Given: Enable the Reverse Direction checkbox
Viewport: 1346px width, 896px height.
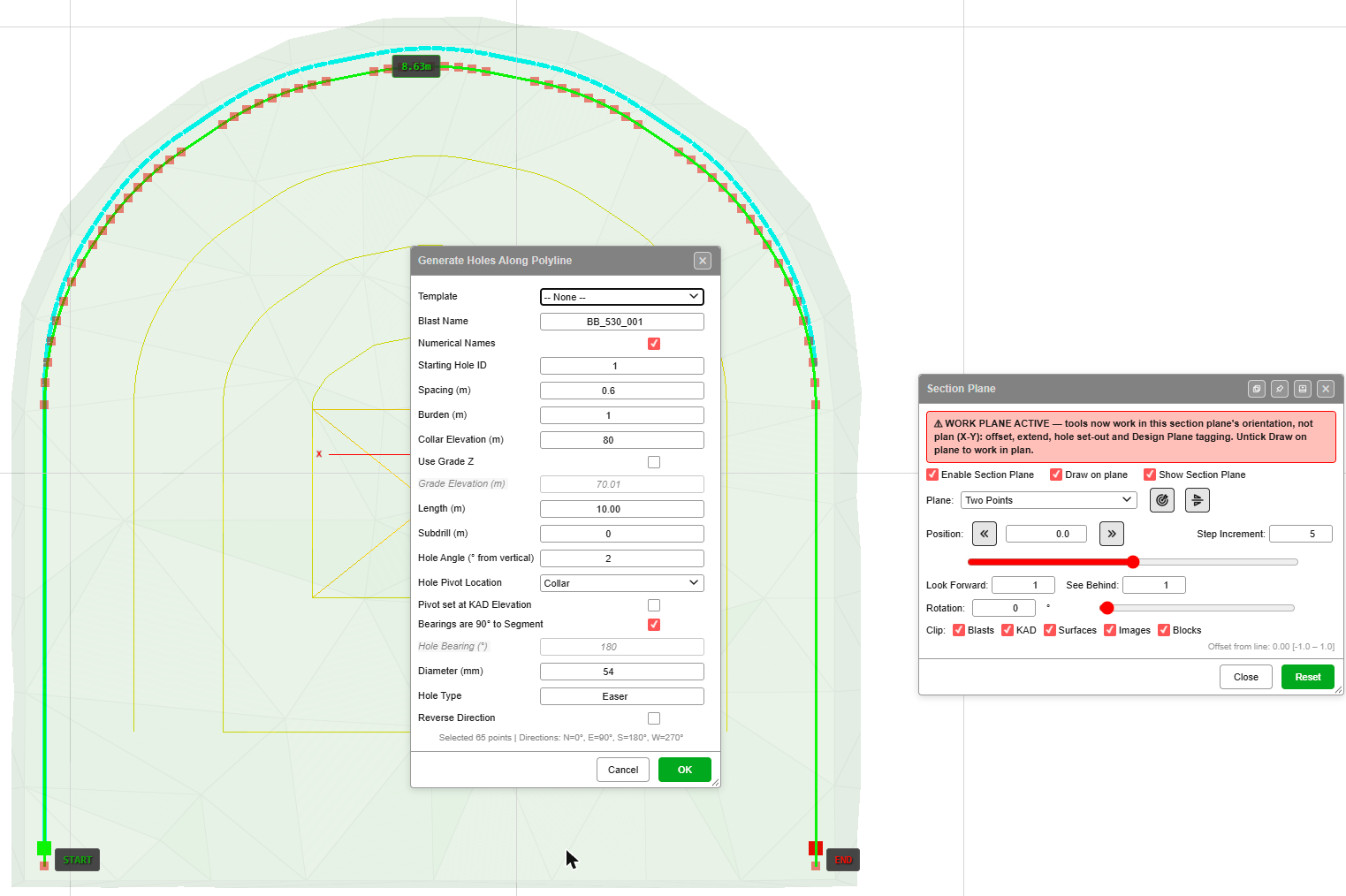Looking at the screenshot, I should pos(654,718).
